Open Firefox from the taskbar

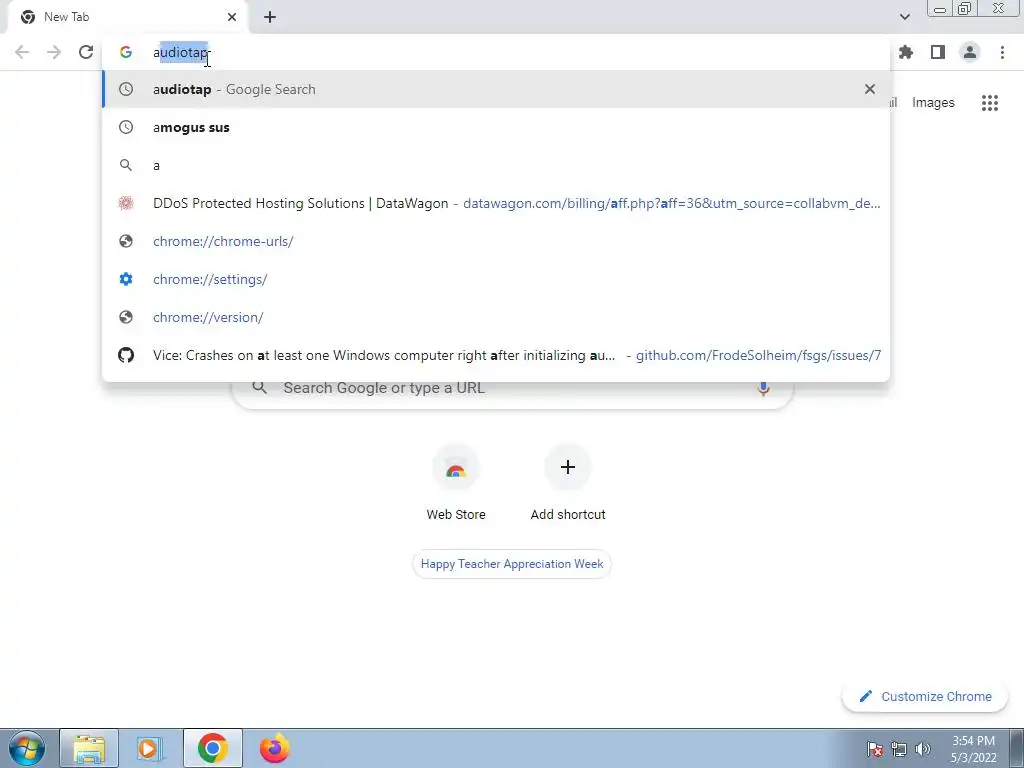coord(274,748)
